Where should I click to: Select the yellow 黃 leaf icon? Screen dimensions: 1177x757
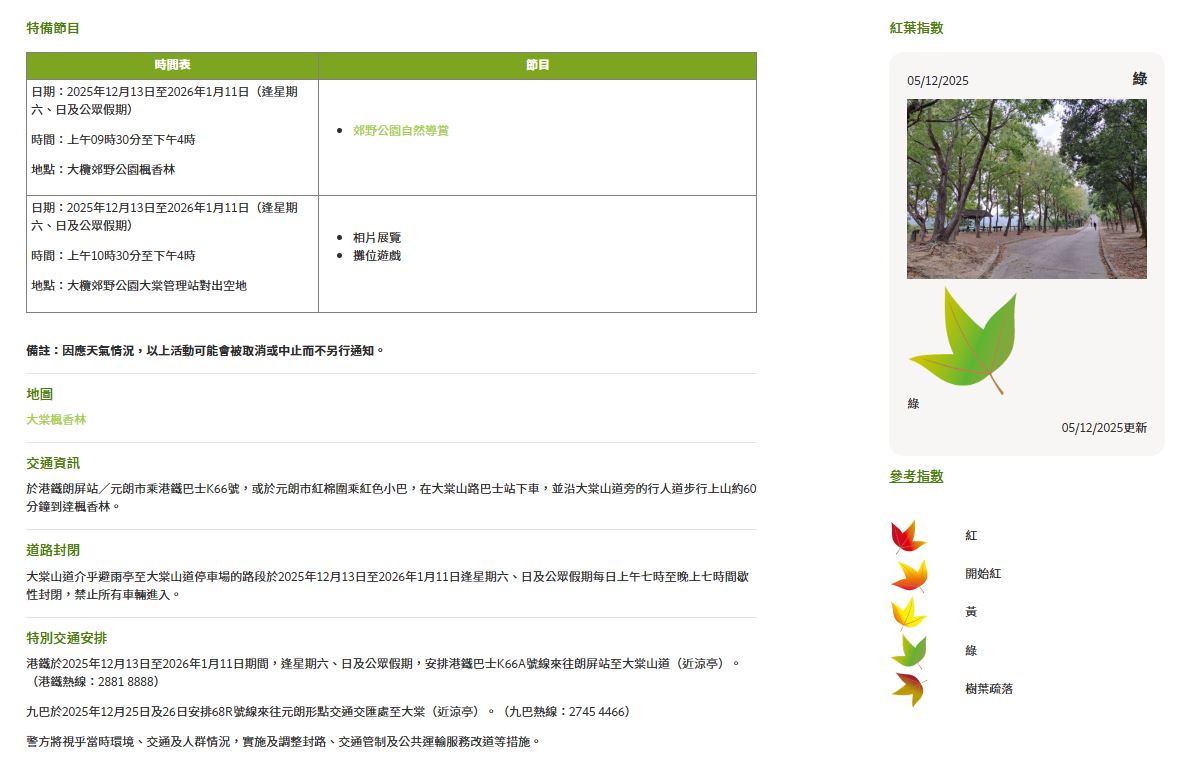[908, 612]
